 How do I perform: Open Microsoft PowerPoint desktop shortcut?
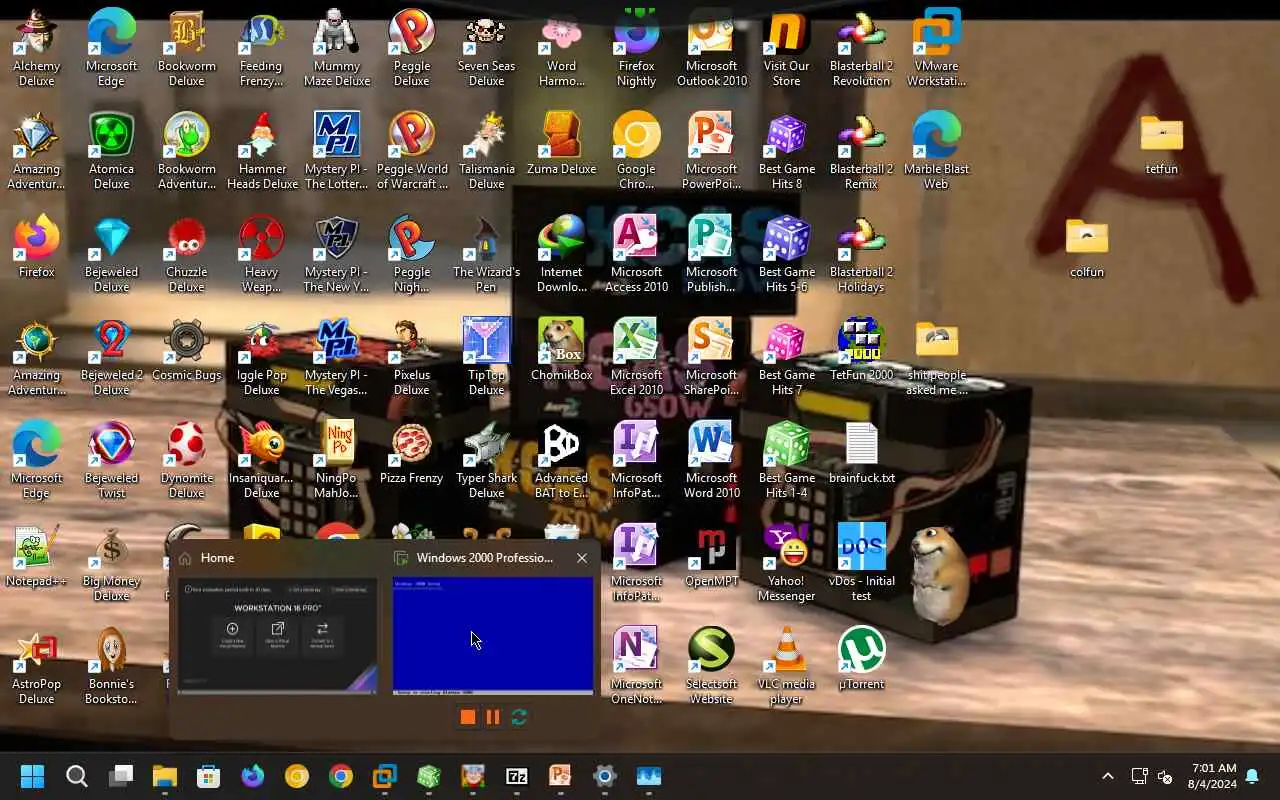coord(711,151)
